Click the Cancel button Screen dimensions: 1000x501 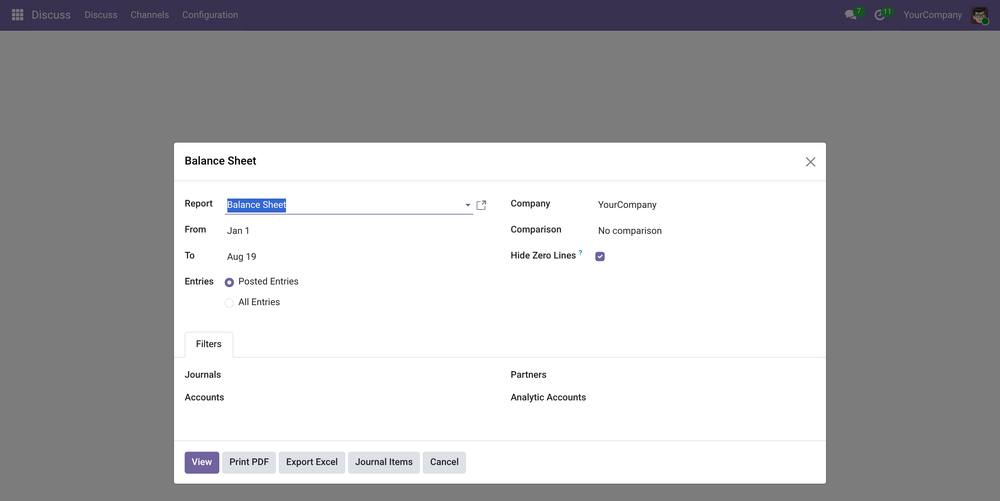pos(444,462)
